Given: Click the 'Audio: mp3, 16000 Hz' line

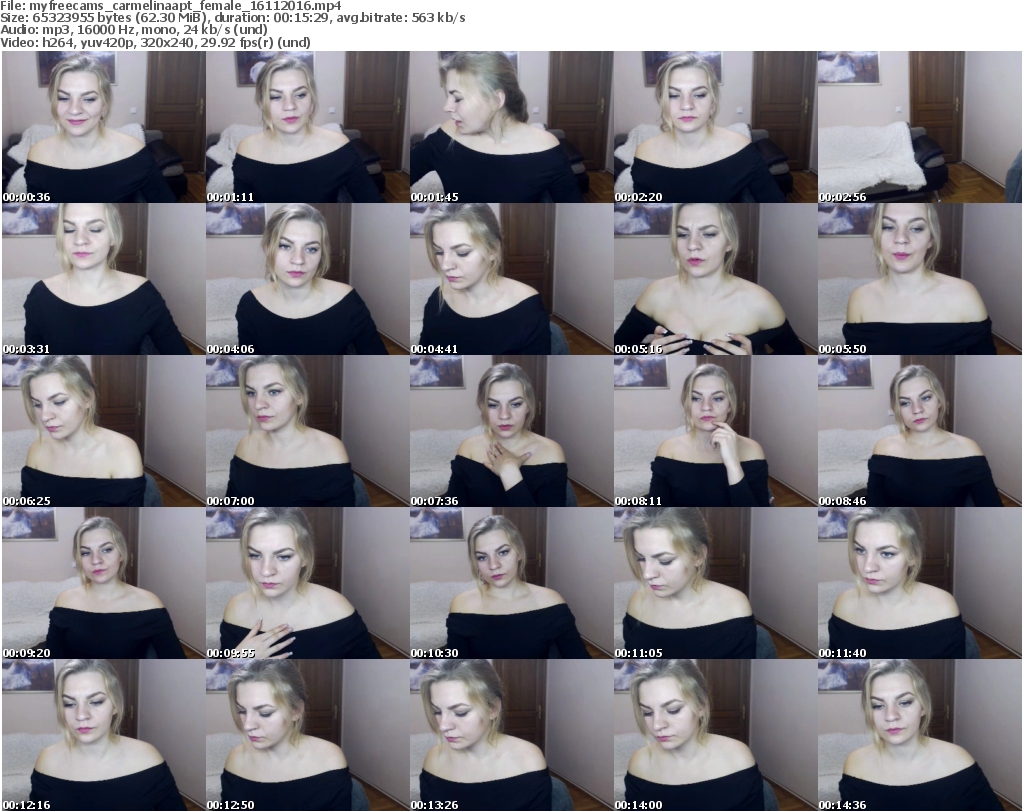Looking at the screenshot, I should tap(134, 30).
